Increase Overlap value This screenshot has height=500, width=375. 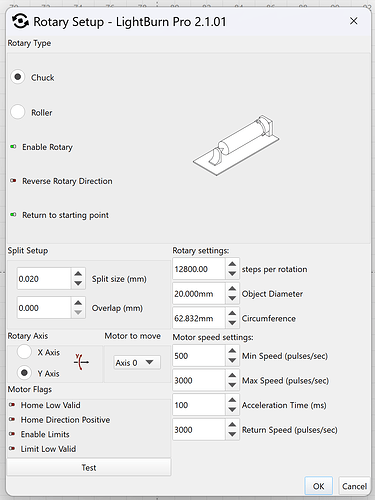coord(78,303)
